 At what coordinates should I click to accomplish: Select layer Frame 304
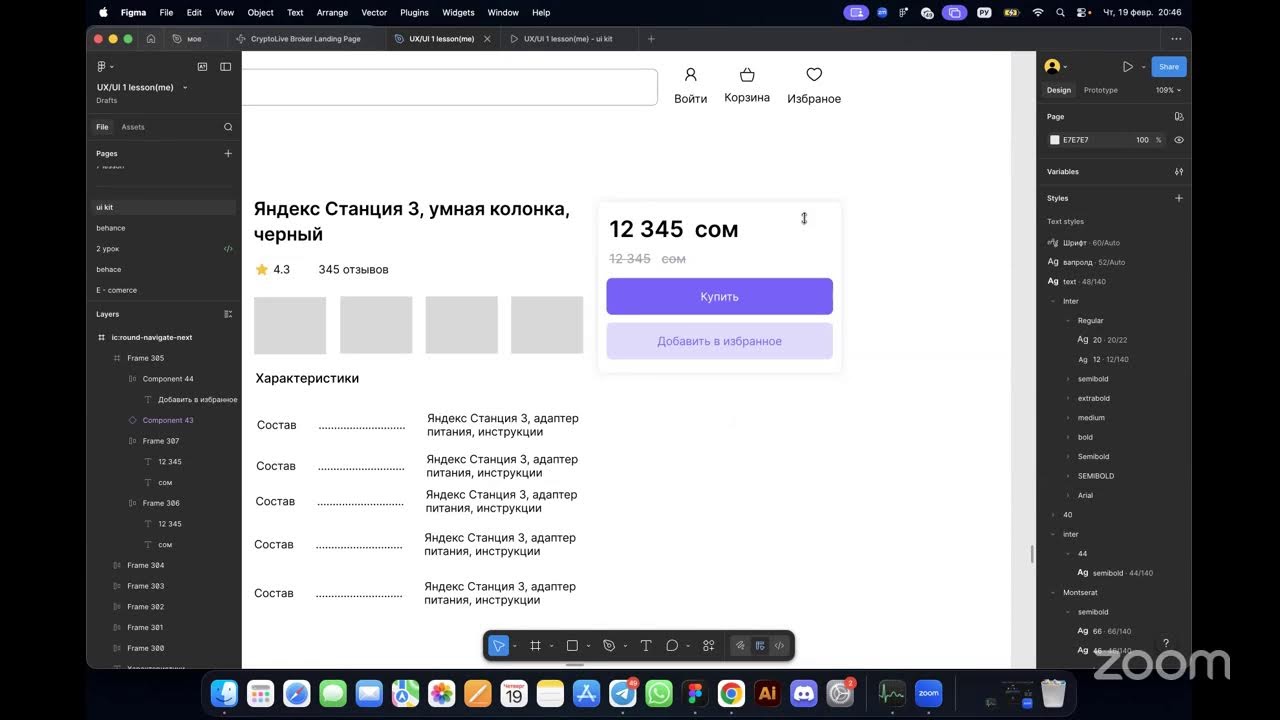pos(145,565)
